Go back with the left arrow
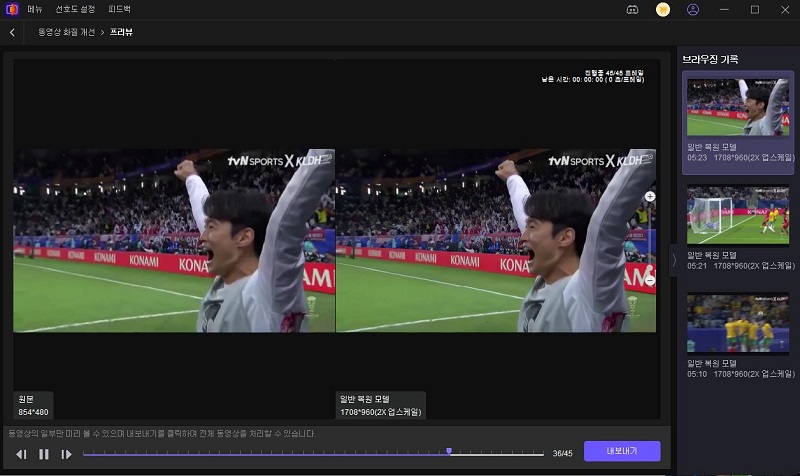The height and width of the screenshot is (476, 800). coord(12,32)
